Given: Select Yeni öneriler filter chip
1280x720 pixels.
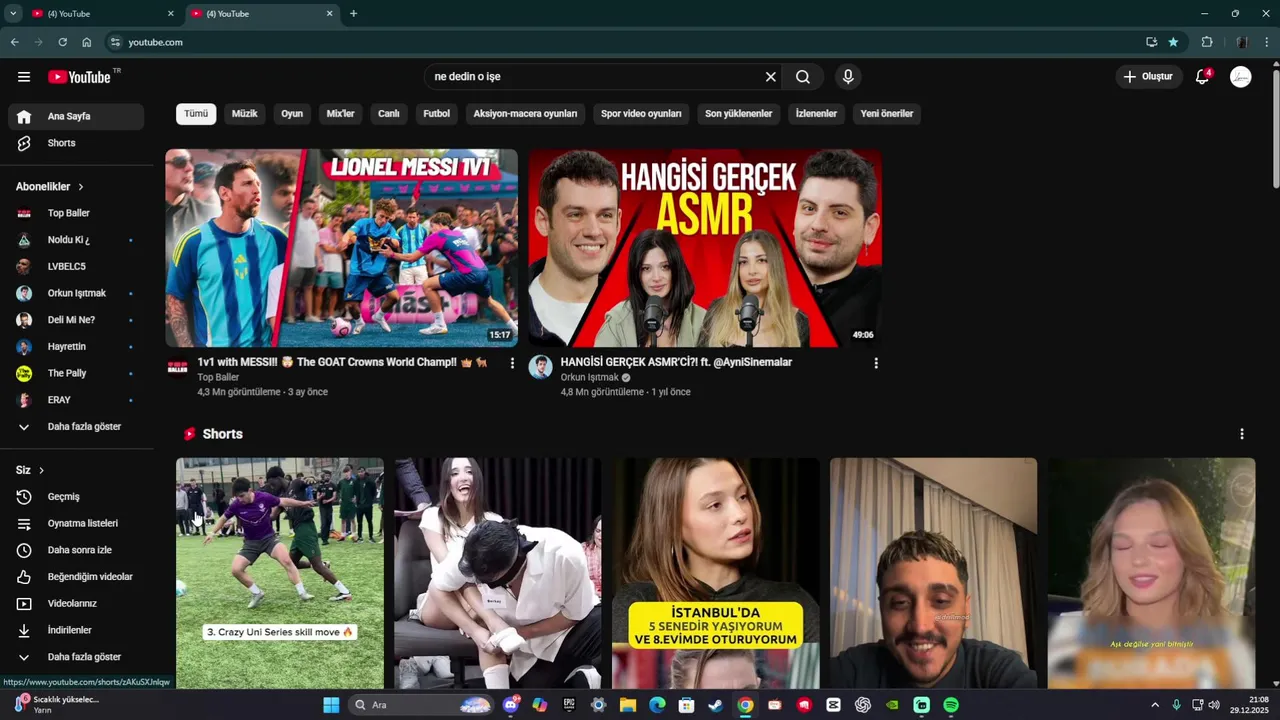Looking at the screenshot, I should click(x=887, y=114).
